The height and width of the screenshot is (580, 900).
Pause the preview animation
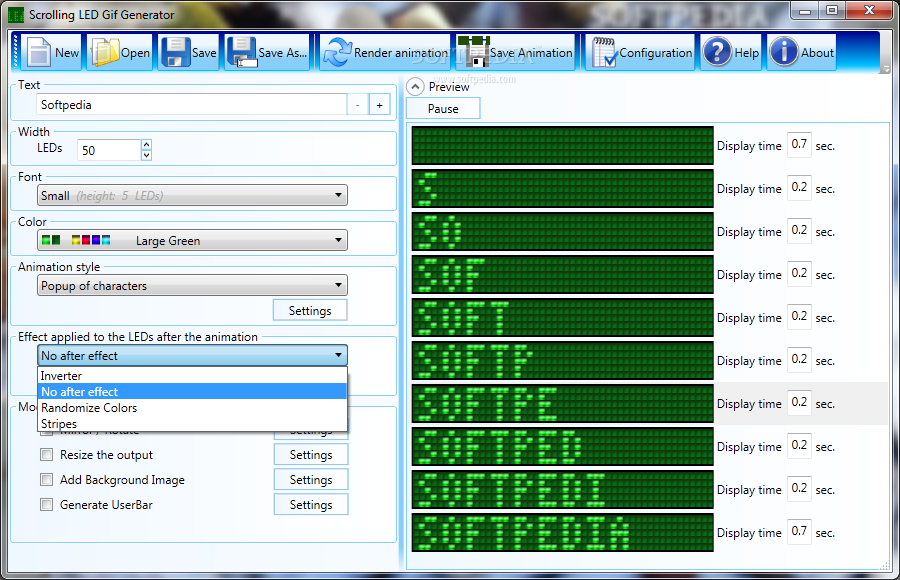(443, 109)
